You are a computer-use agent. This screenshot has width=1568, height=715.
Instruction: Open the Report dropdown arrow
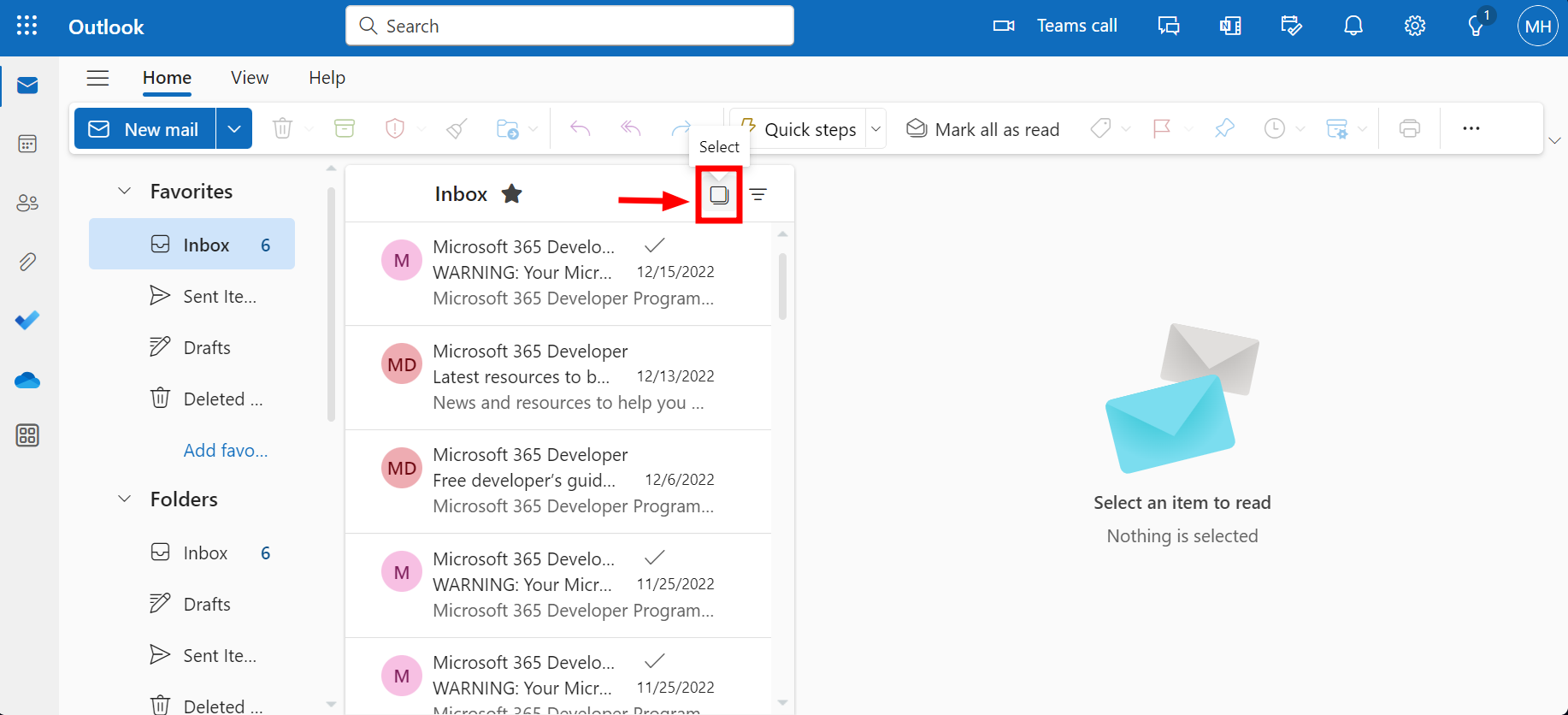[421, 129]
